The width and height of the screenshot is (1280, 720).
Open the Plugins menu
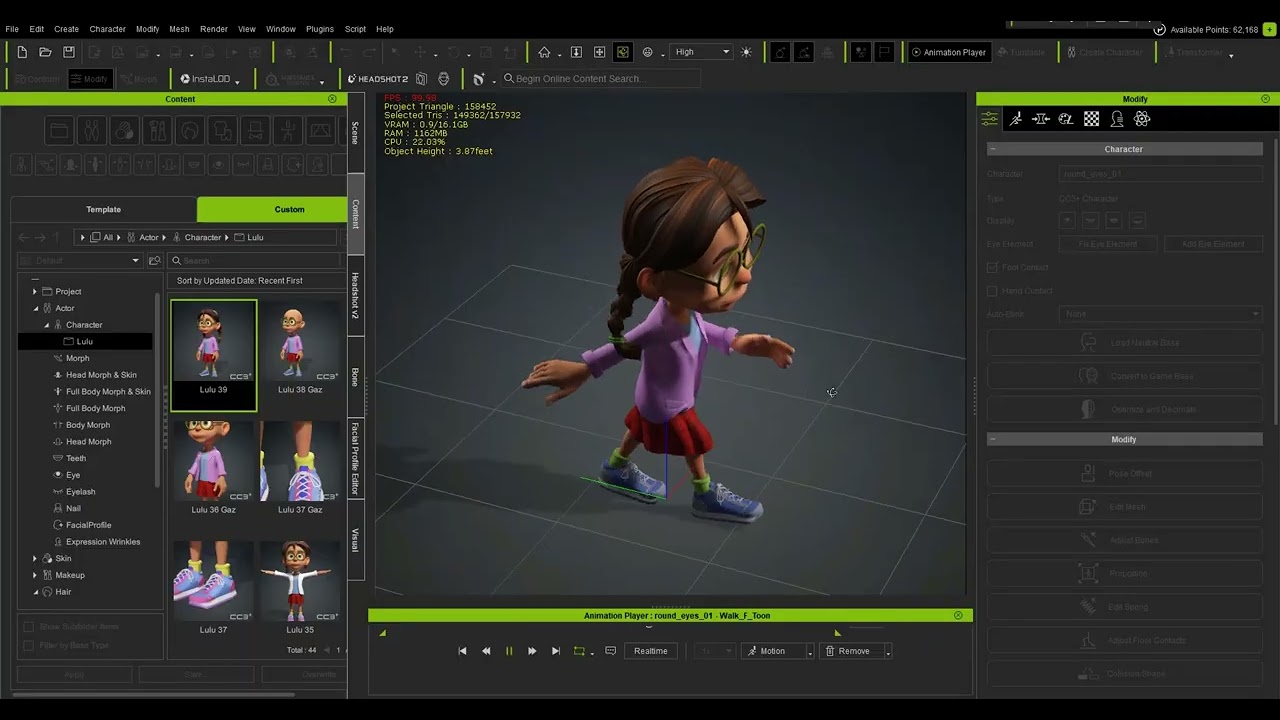tap(320, 29)
